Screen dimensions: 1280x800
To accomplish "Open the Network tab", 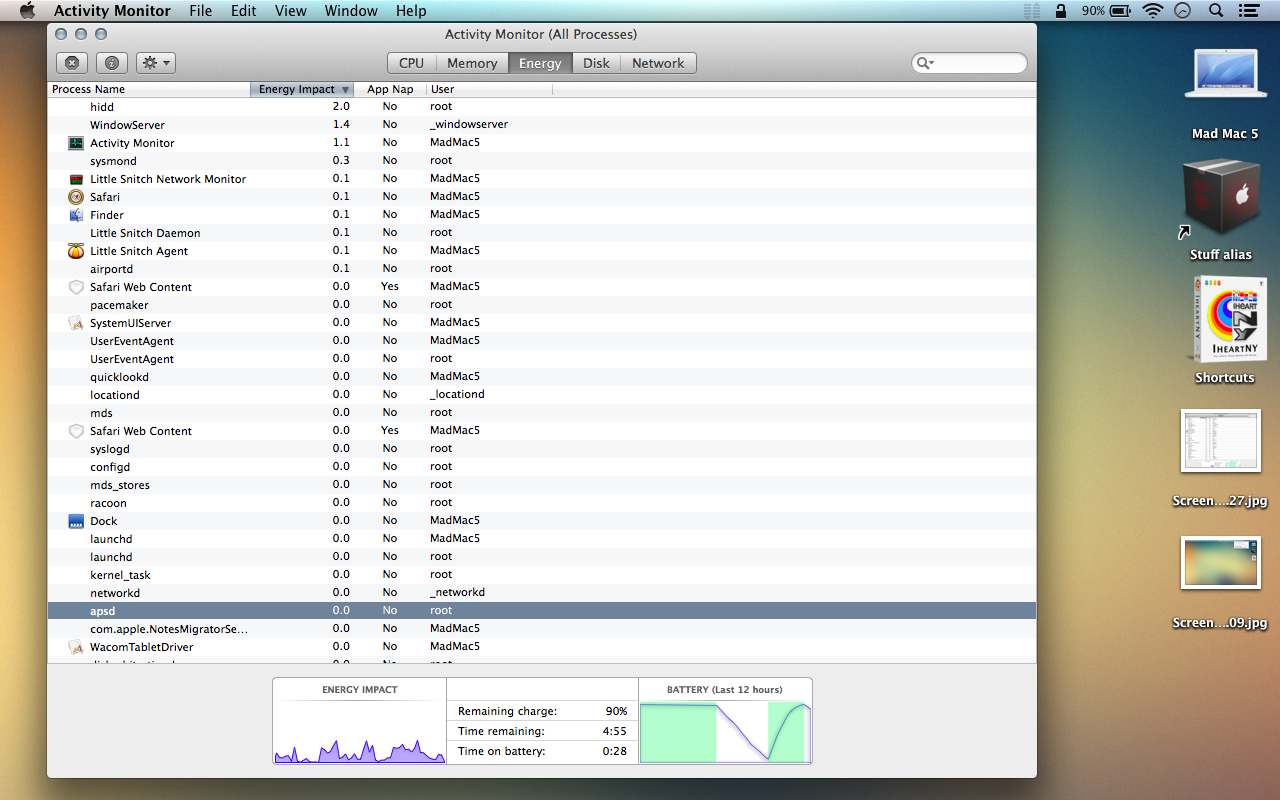I will tap(658, 63).
